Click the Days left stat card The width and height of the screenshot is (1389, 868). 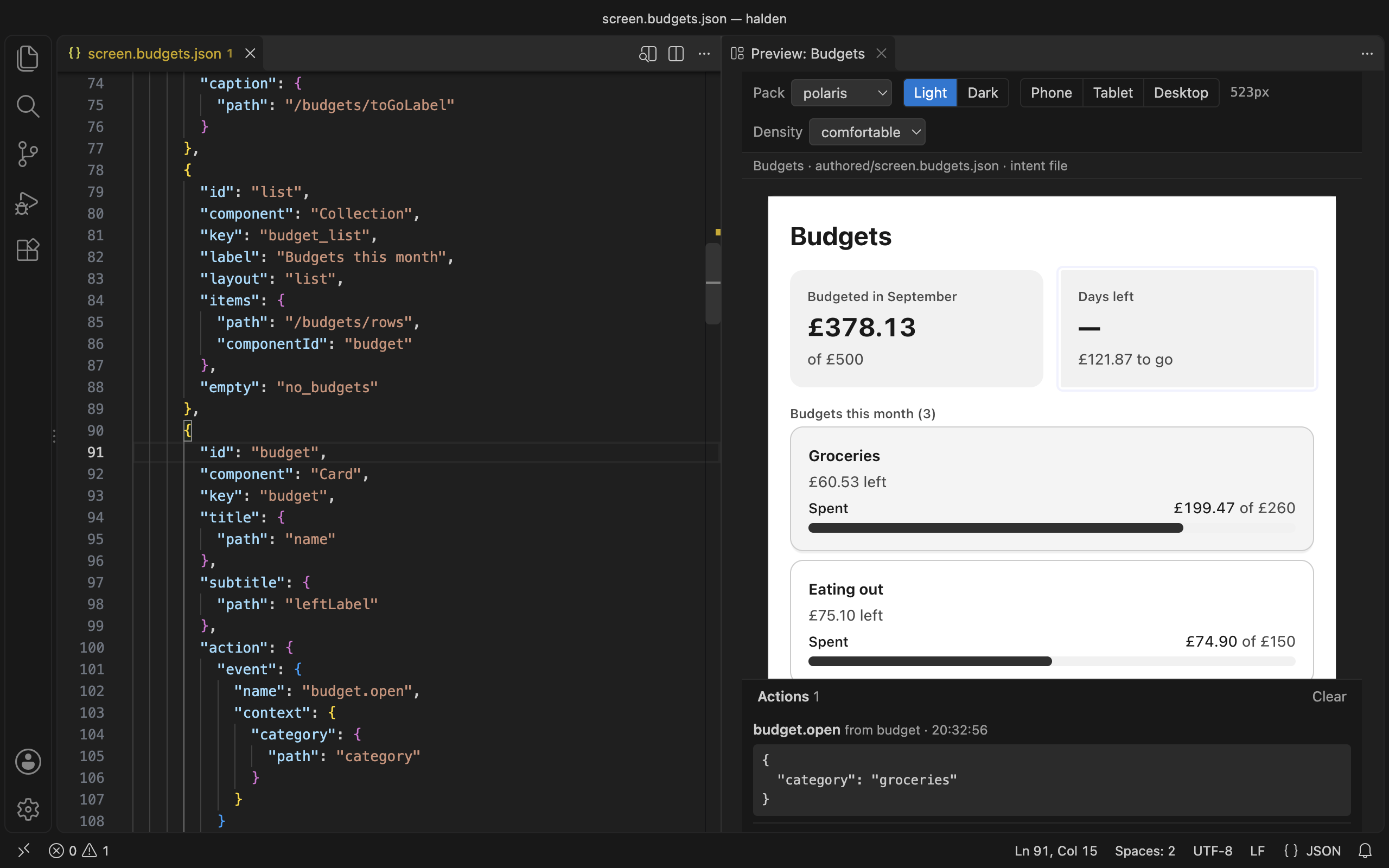click(1187, 328)
